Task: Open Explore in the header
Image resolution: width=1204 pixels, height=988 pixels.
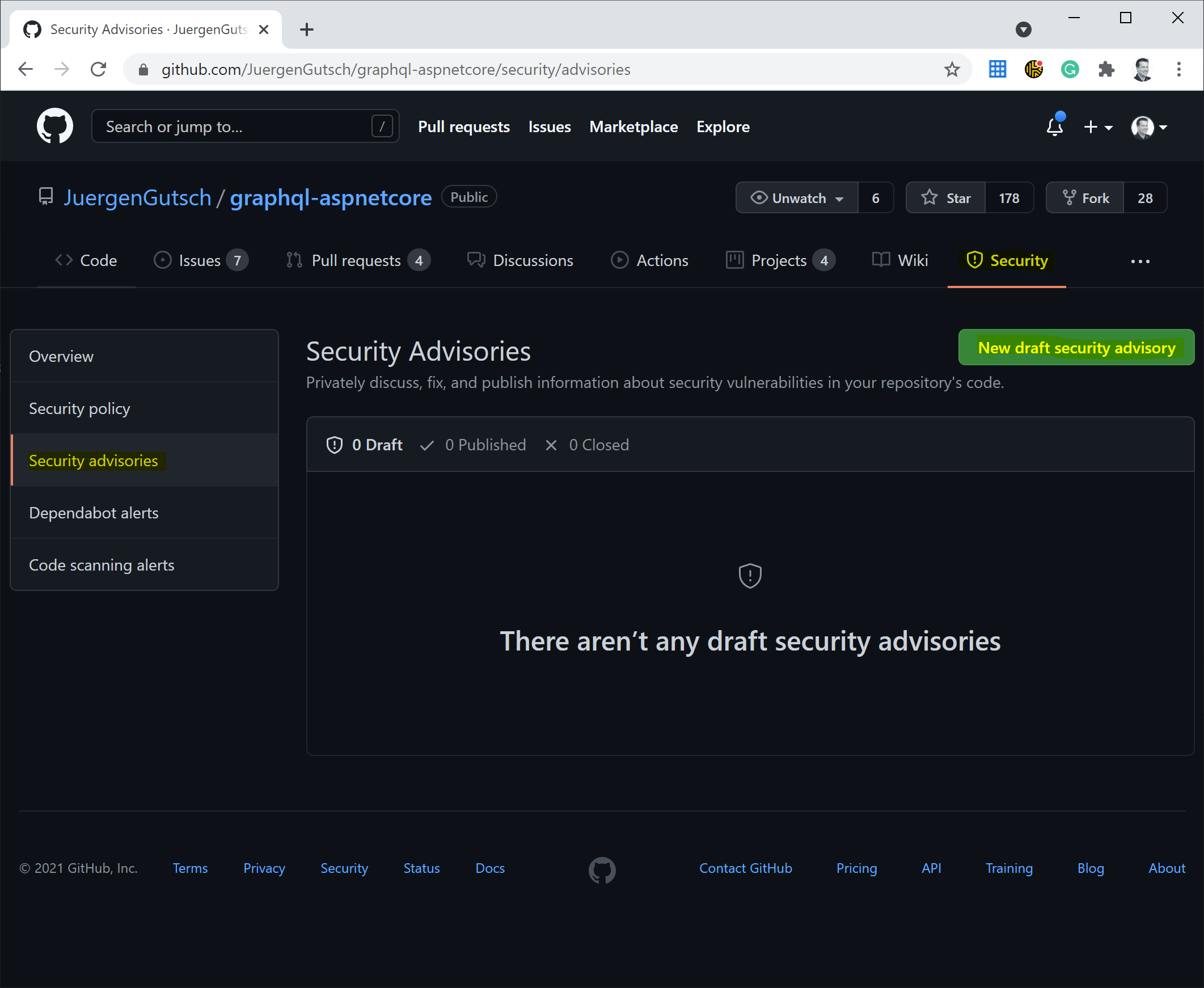Action: pyautogui.click(x=723, y=127)
